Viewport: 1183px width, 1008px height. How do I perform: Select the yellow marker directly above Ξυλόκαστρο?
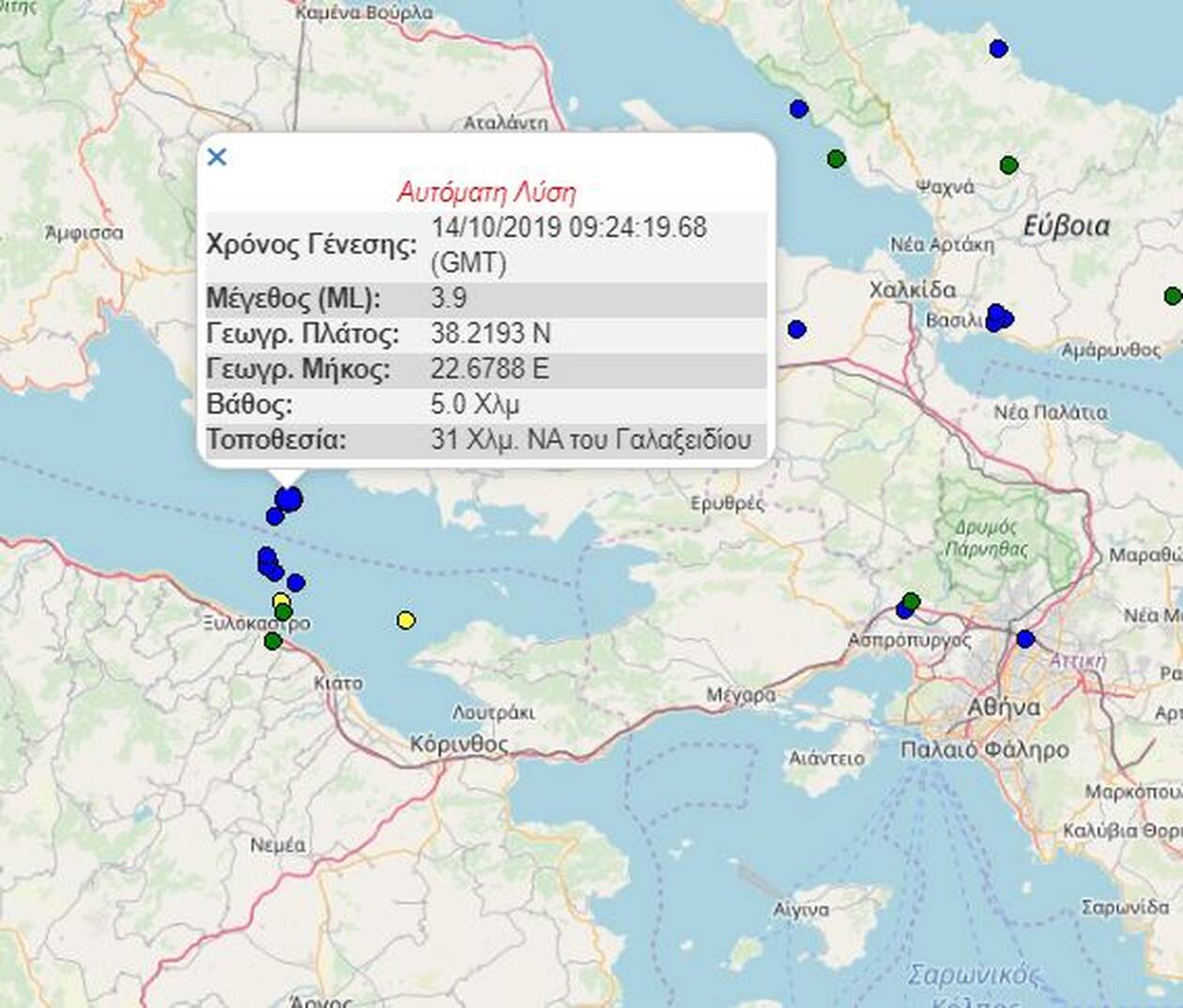[281, 601]
